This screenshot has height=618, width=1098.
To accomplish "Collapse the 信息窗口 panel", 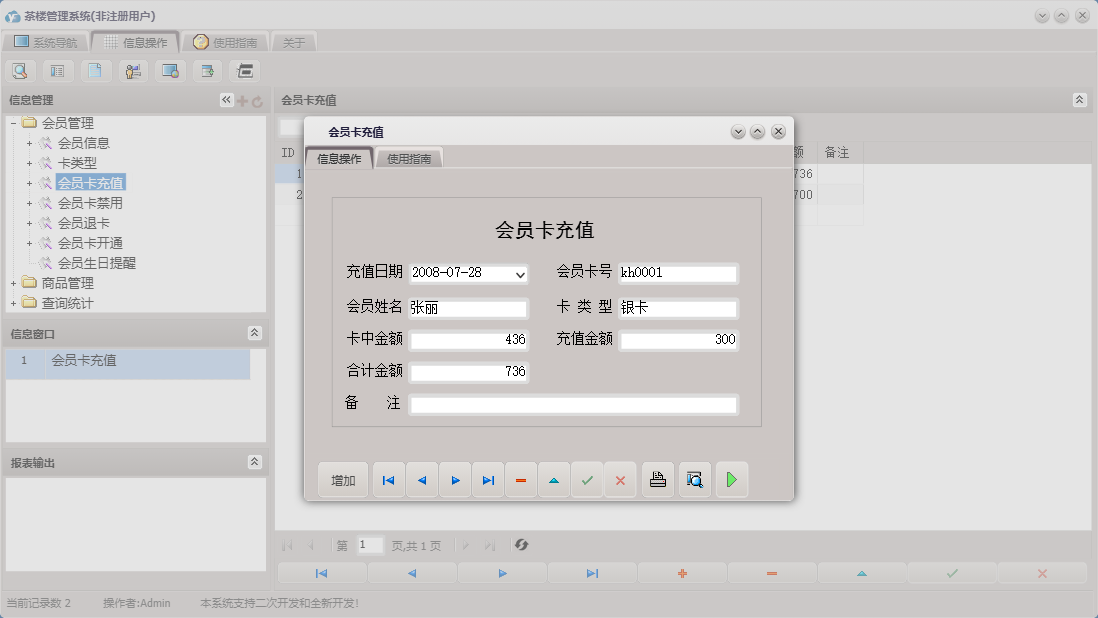I will [x=256, y=333].
